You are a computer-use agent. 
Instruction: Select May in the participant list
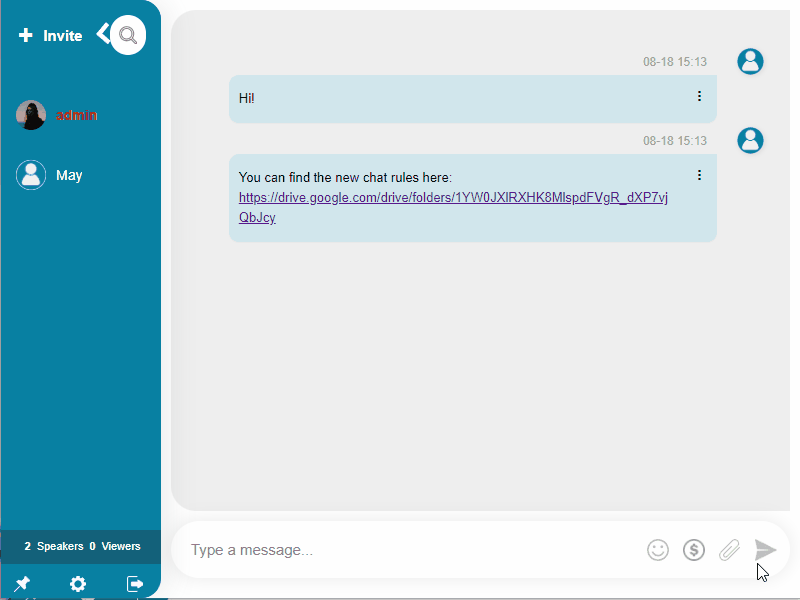tap(70, 175)
